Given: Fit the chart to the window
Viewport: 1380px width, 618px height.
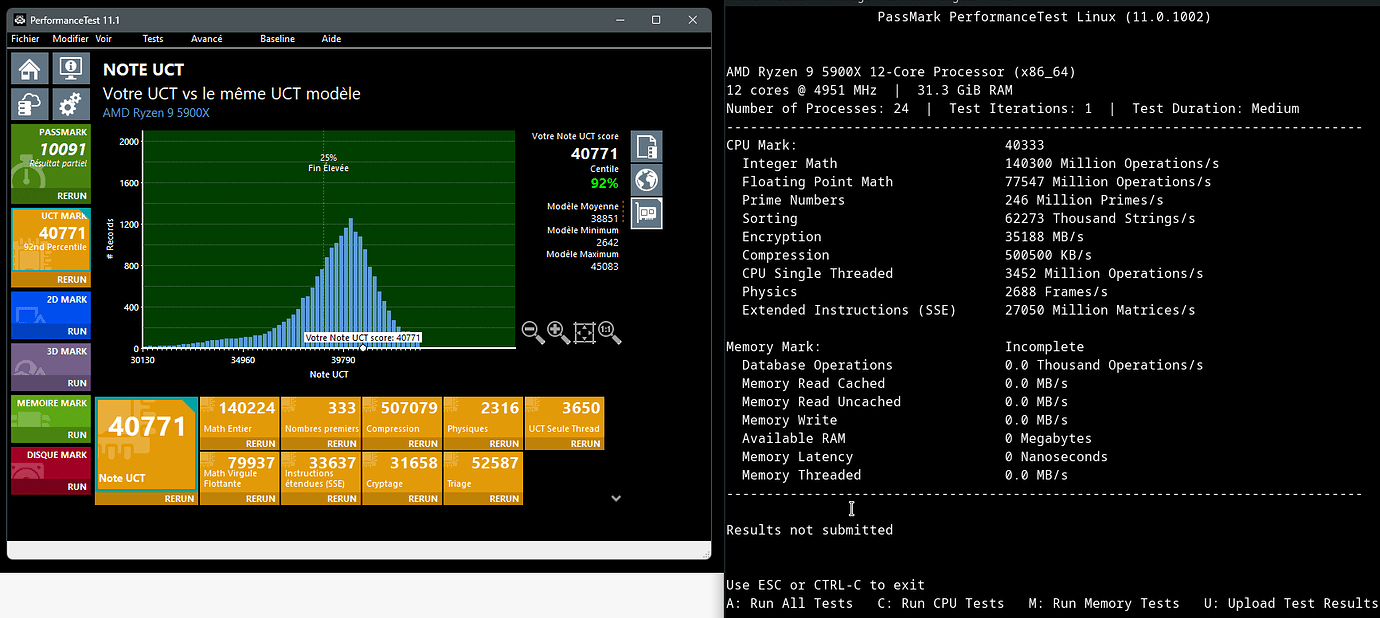Looking at the screenshot, I should click(584, 333).
